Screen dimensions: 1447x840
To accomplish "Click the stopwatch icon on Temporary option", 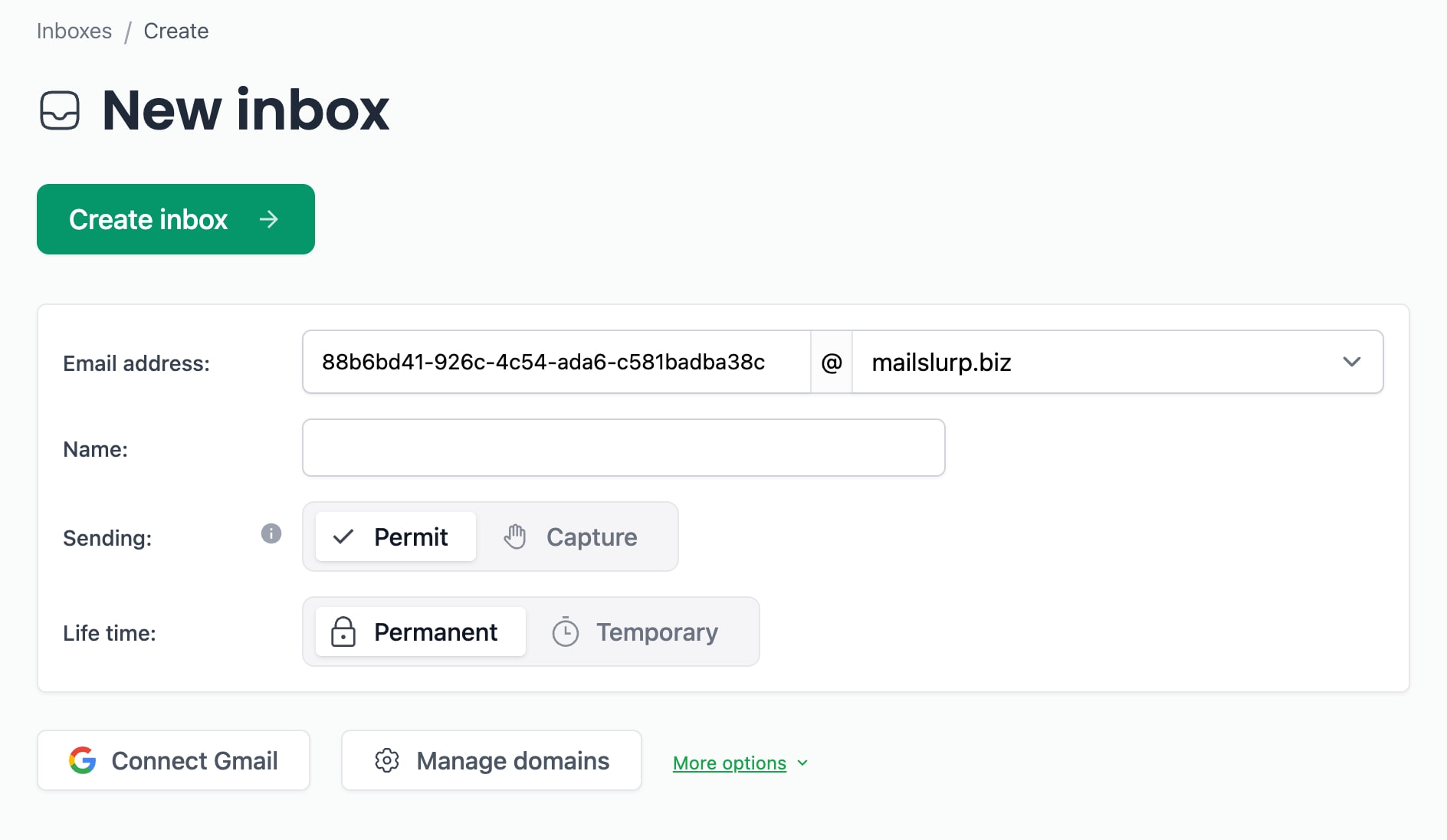I will [x=565, y=632].
